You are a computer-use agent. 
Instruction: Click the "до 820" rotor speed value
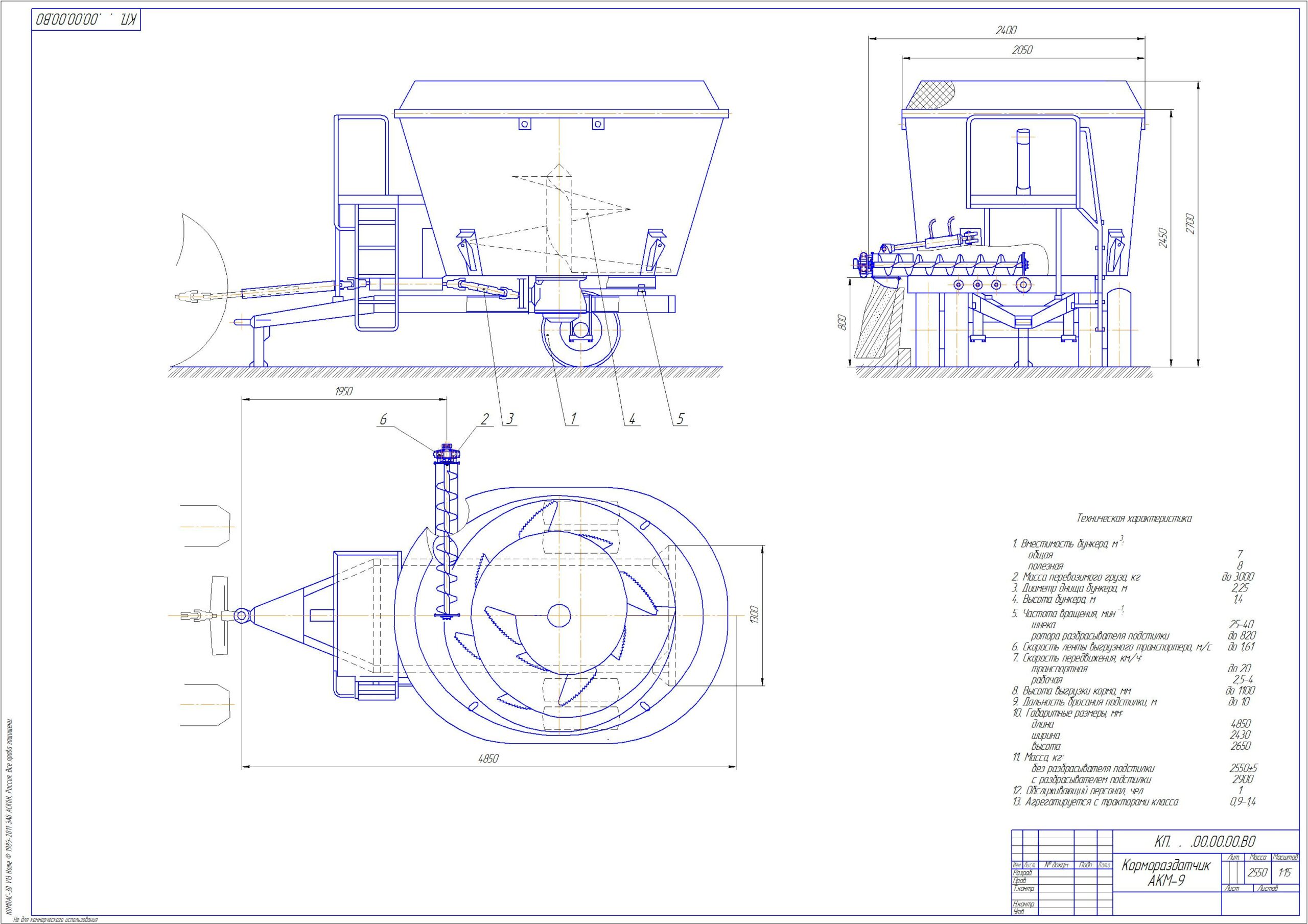pyautogui.click(x=1242, y=636)
